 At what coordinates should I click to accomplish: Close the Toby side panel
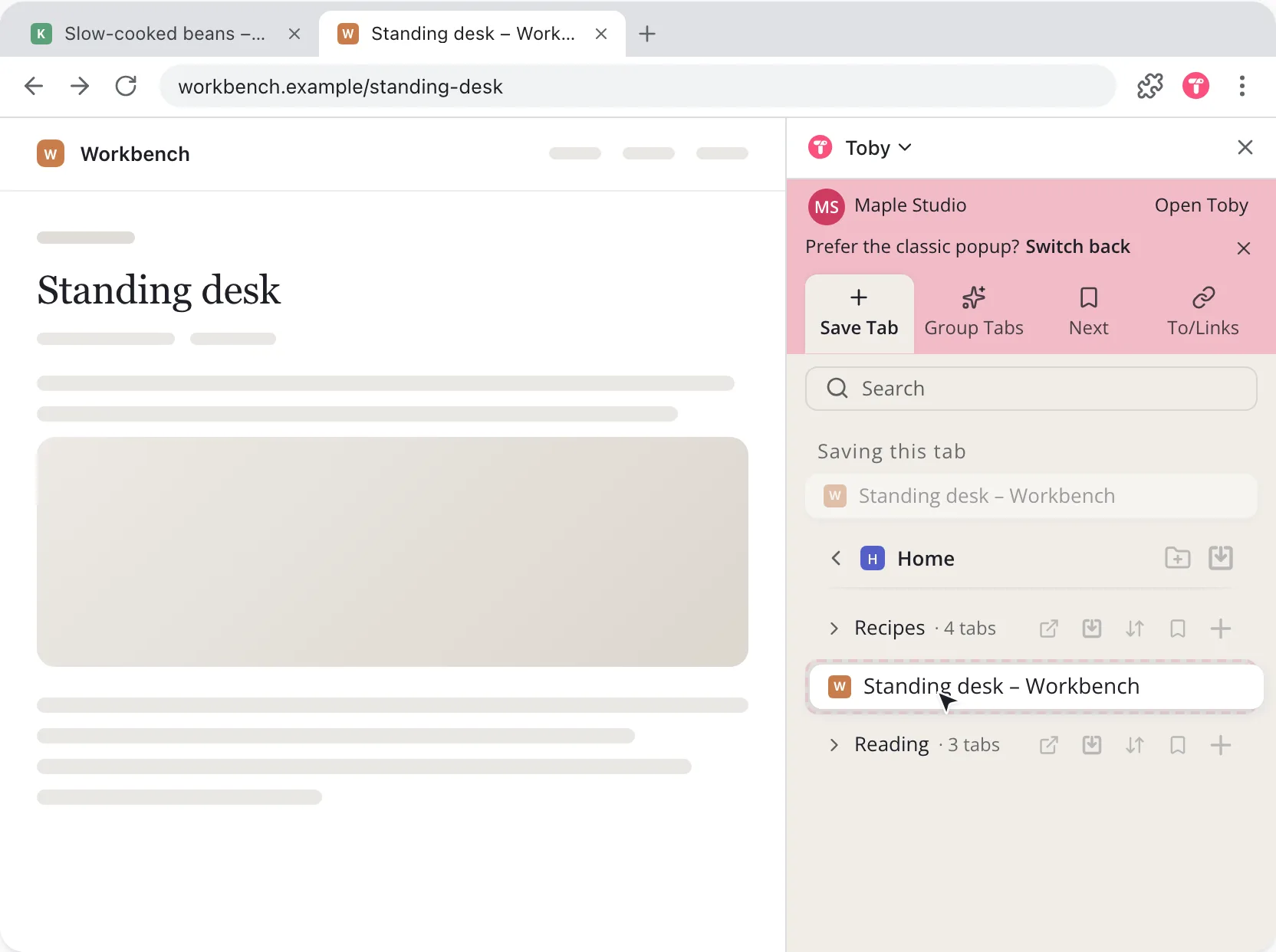(1245, 147)
